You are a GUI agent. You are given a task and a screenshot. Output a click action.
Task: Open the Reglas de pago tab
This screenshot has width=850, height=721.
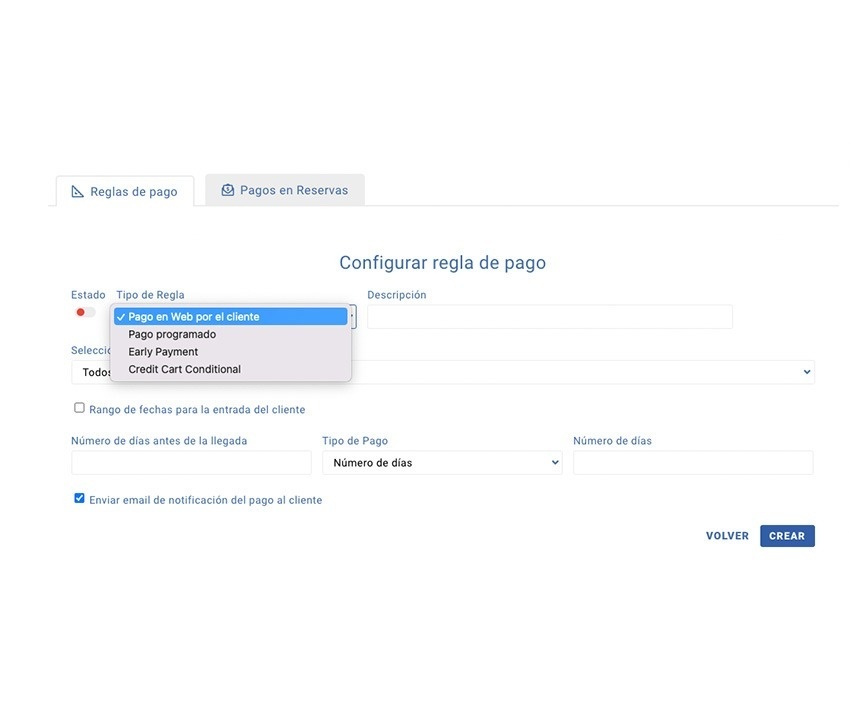[x=125, y=192]
